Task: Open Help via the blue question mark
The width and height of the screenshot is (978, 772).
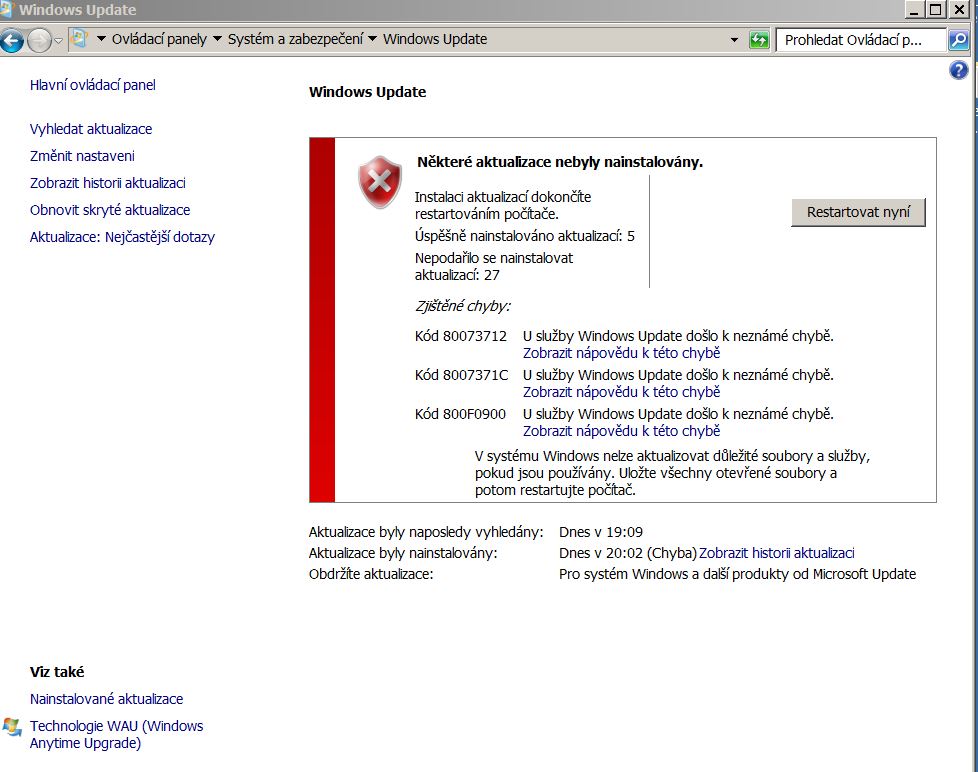Action: pos(958,70)
